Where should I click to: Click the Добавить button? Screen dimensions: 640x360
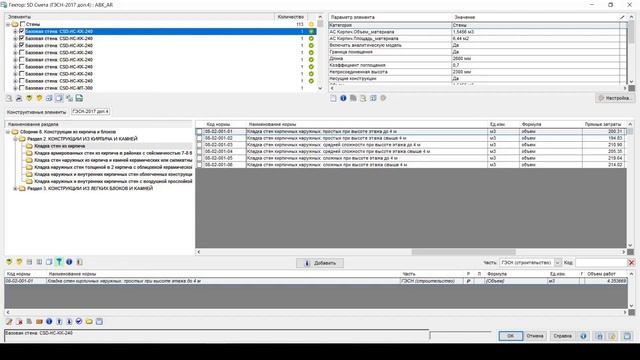(x=320, y=263)
